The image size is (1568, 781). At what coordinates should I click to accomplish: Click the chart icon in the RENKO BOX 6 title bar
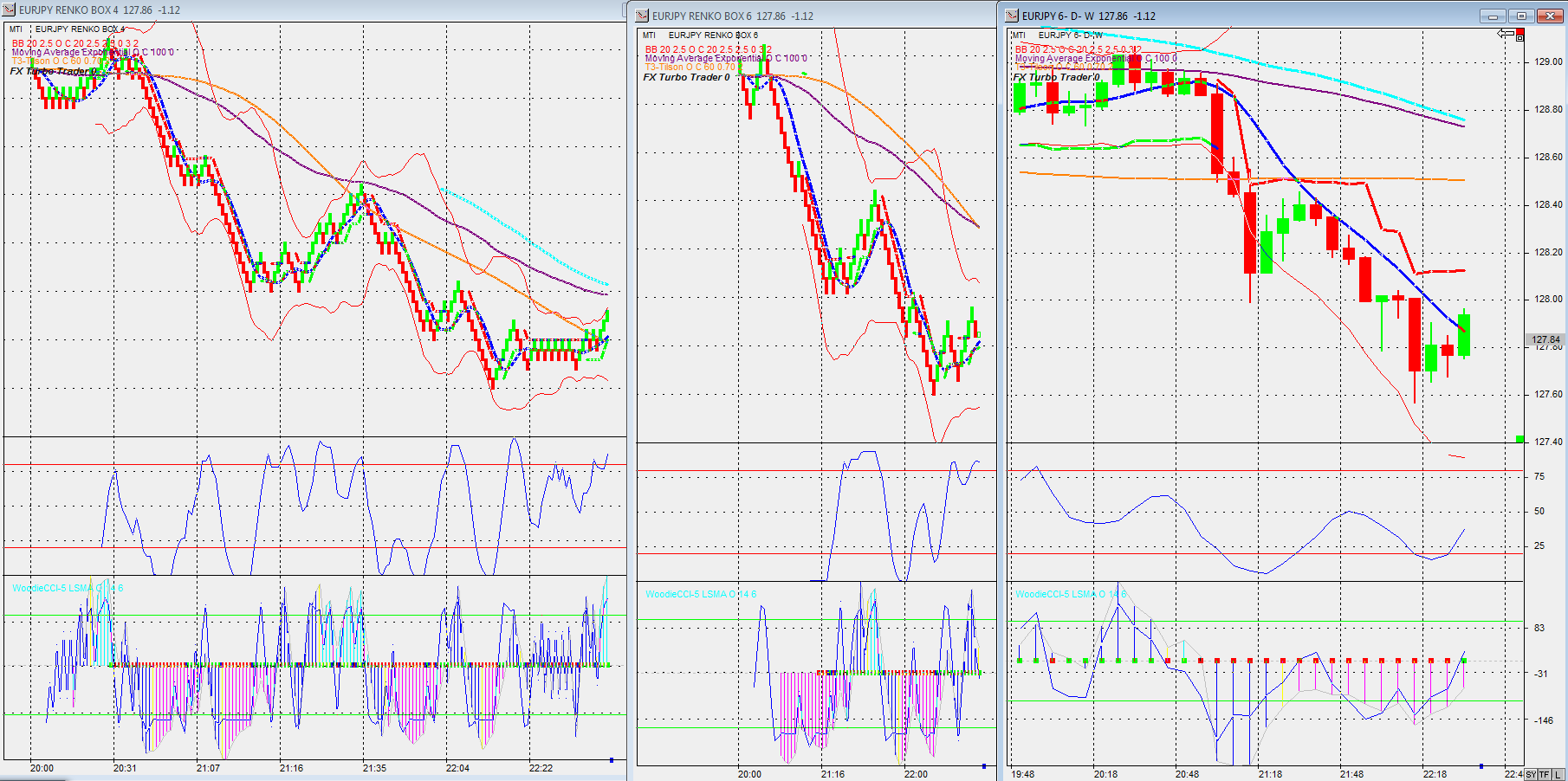click(x=642, y=16)
